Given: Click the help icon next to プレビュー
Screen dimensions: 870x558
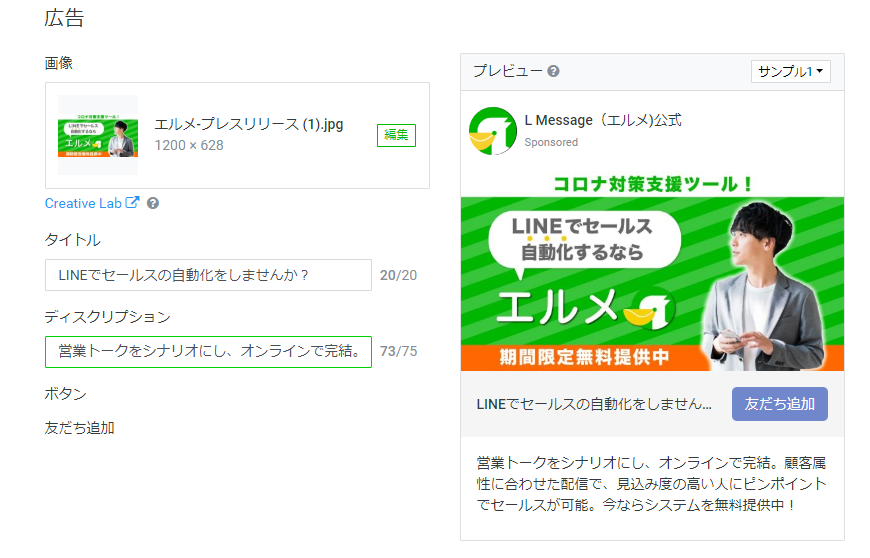Looking at the screenshot, I should point(553,71).
